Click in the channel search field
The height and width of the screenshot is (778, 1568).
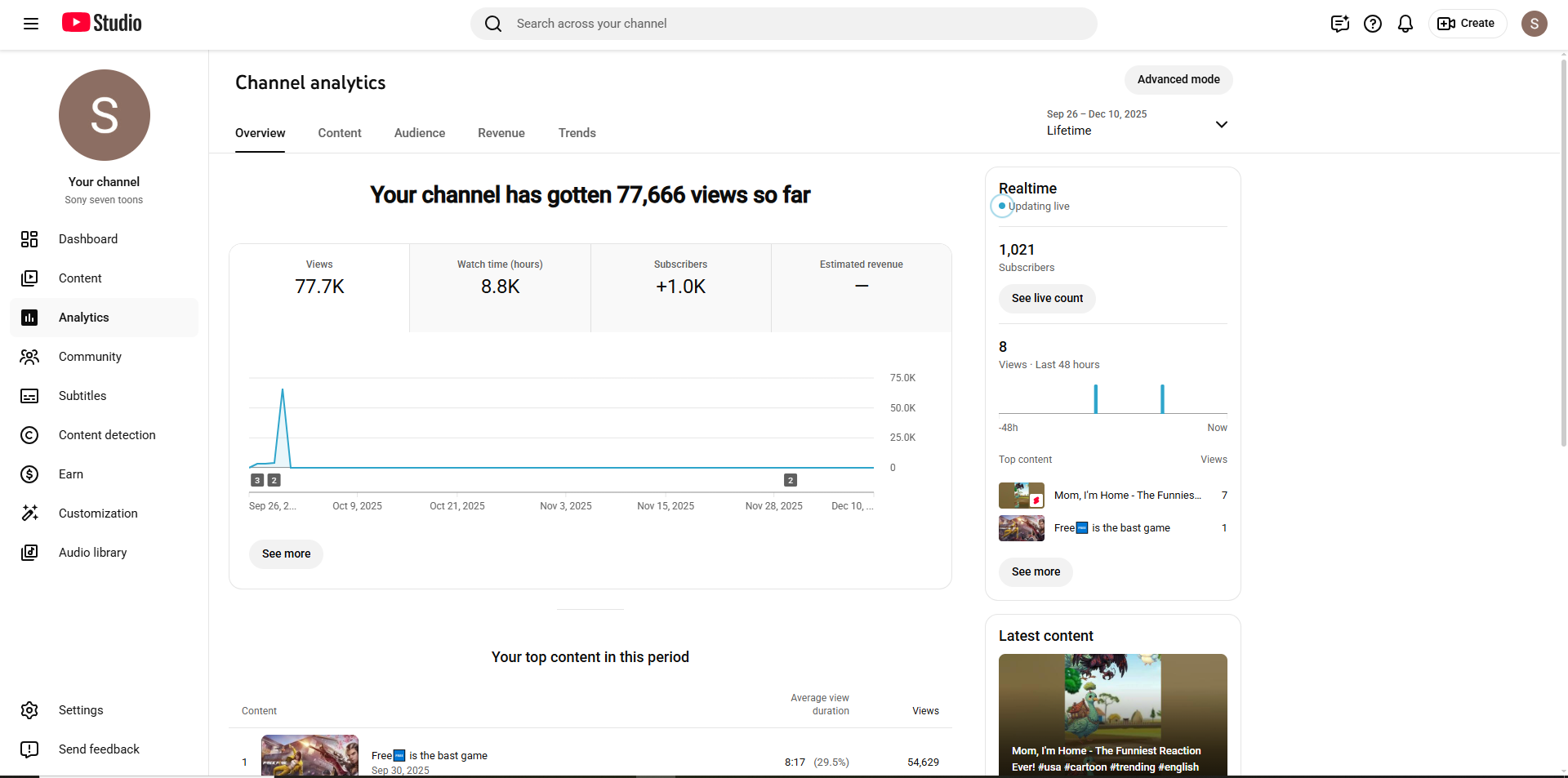coord(784,24)
